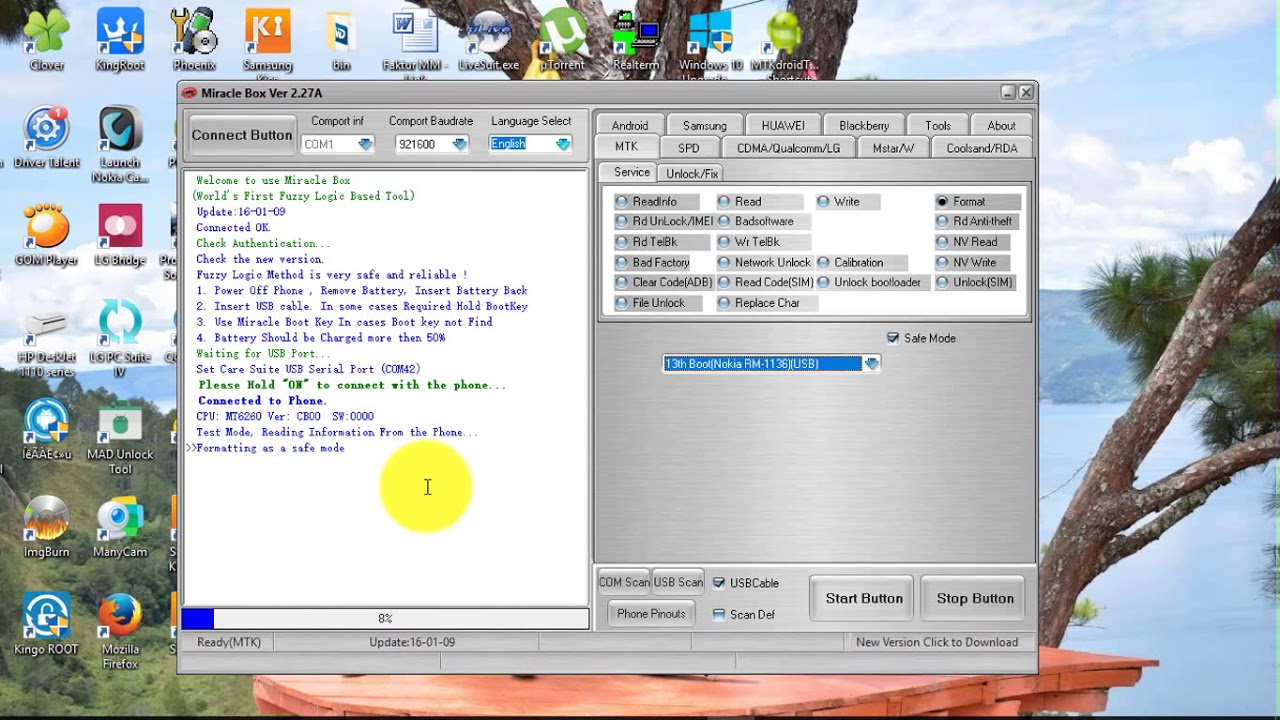
Task: Open the Tools tab
Action: tap(938, 125)
